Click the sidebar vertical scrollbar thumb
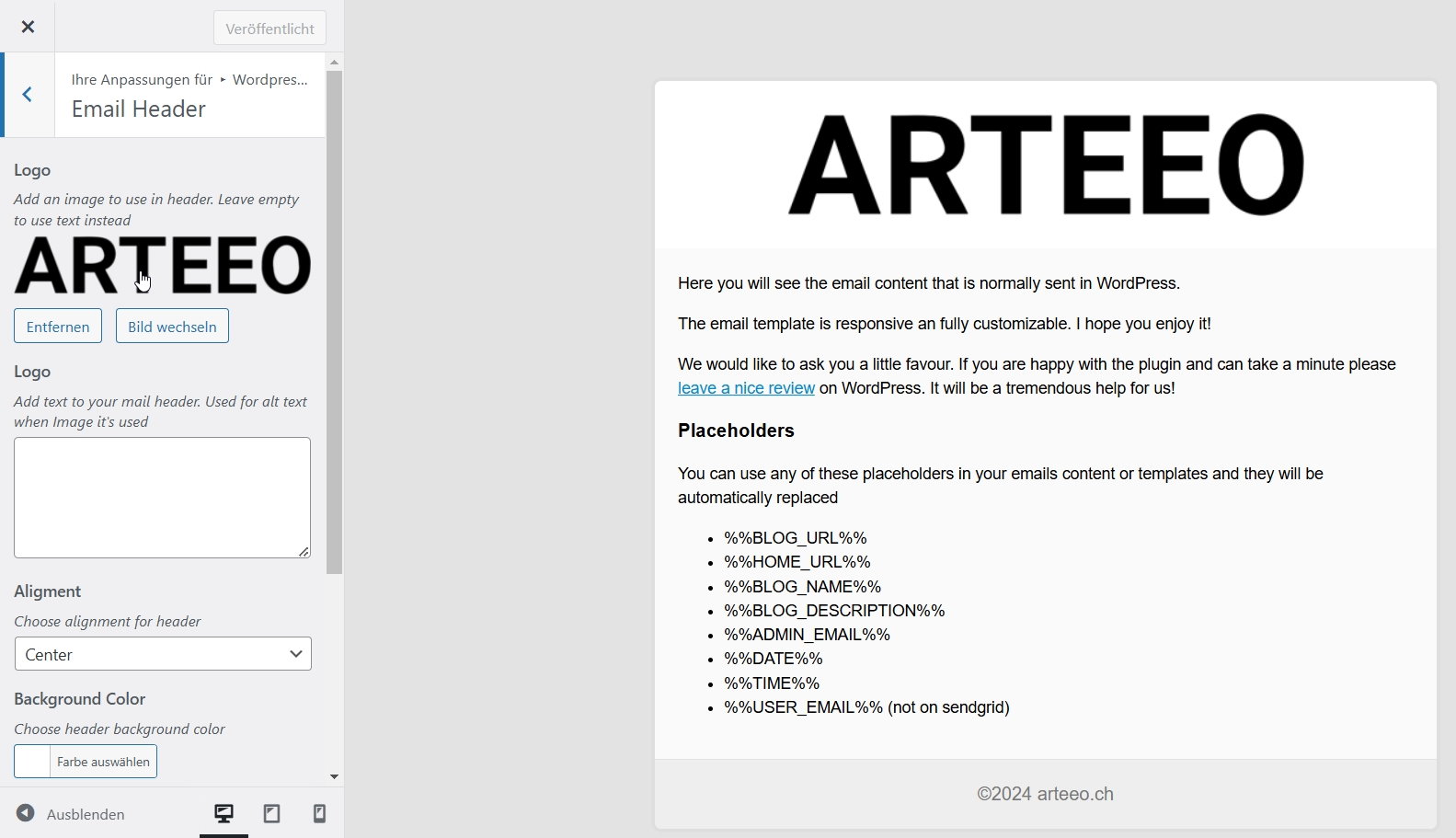1456x838 pixels. point(334,322)
